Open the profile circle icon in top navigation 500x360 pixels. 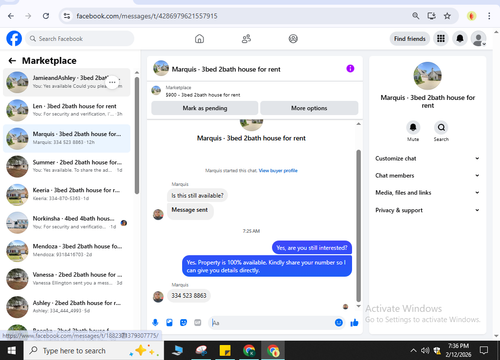pyautogui.click(x=293, y=39)
